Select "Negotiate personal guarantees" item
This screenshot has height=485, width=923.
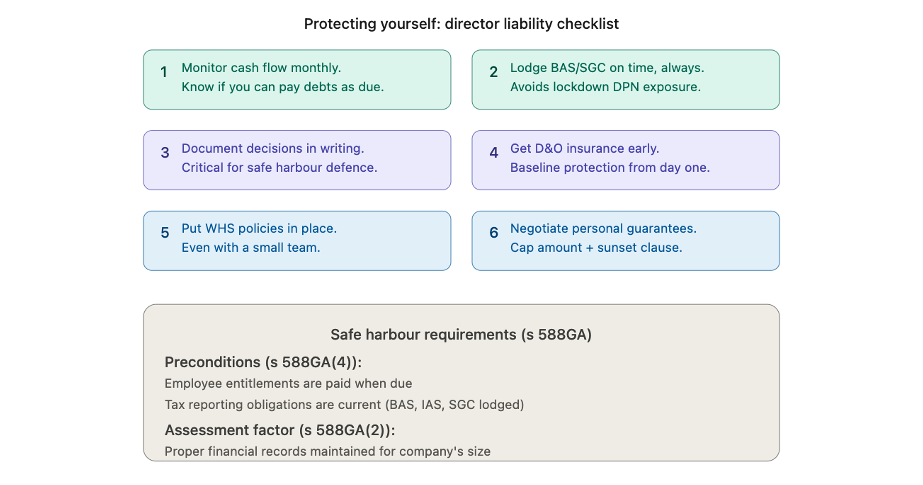pos(603,229)
